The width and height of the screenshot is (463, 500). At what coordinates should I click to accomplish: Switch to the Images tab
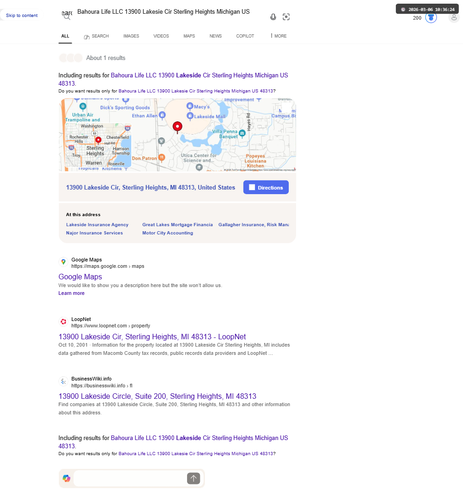131,36
